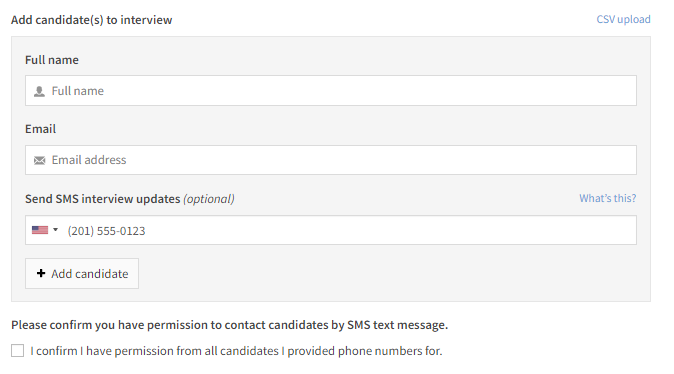
Task: Click the Add candidate(s) to interview heading
Action: tap(92, 20)
